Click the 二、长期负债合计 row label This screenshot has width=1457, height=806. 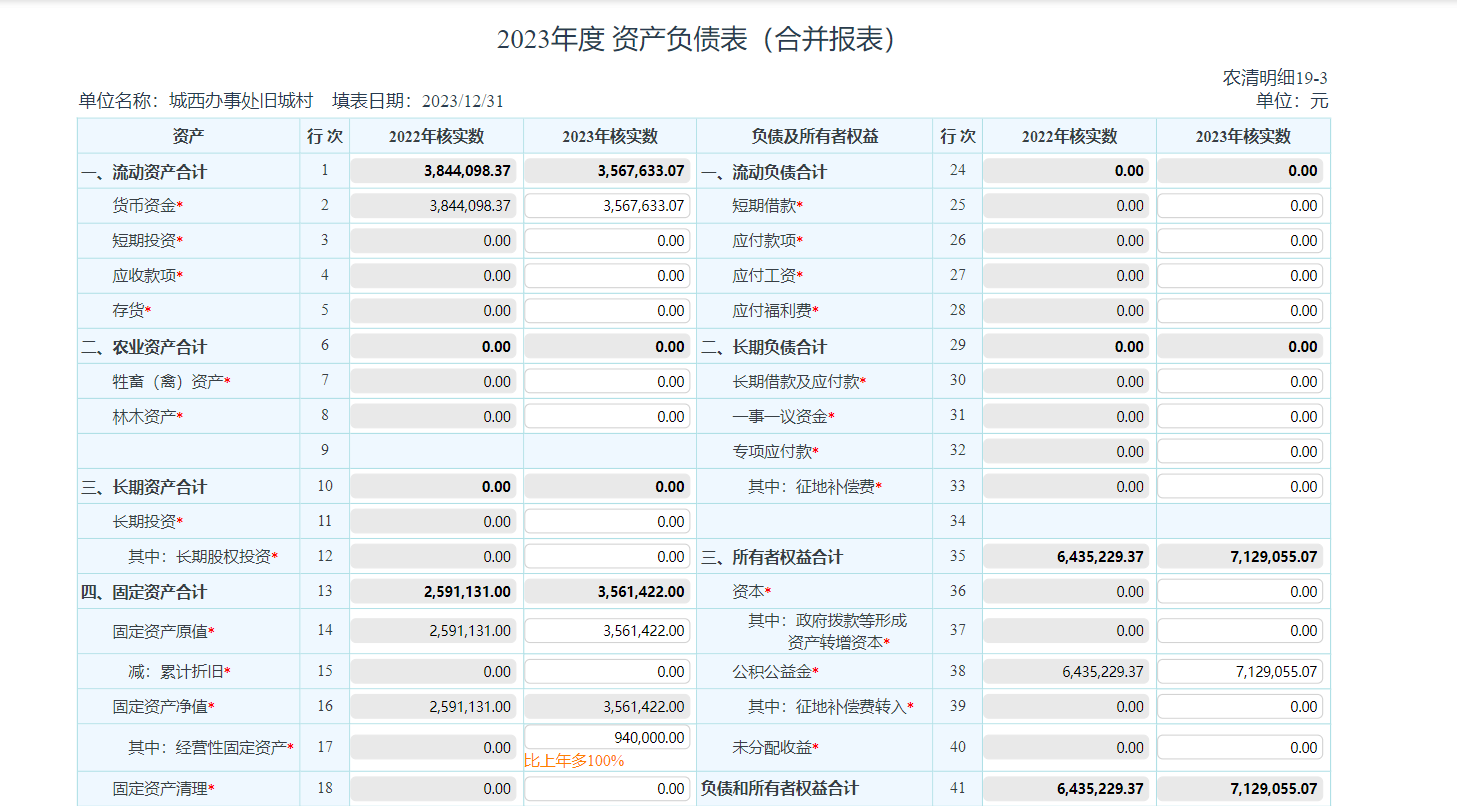coord(764,347)
